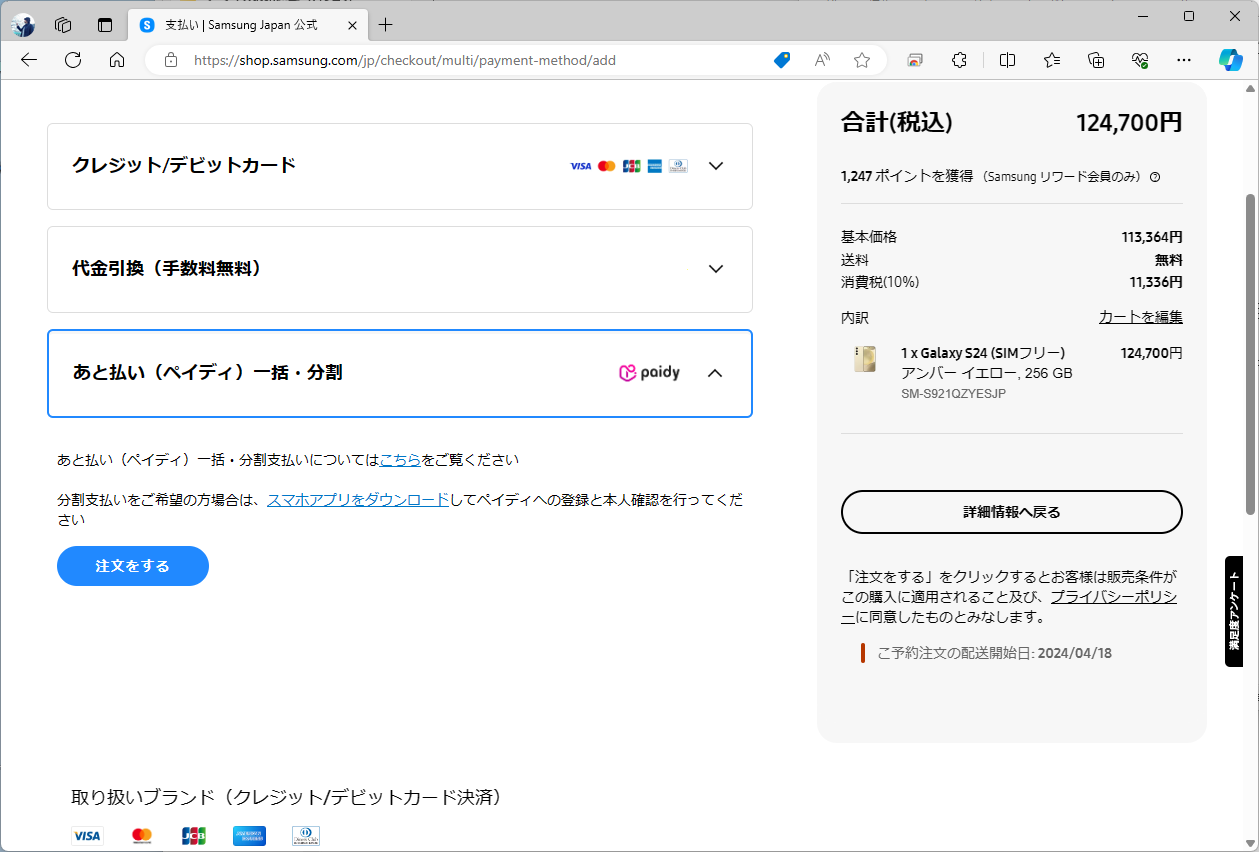1259x852 pixels.
Task: Open the Copilot sidebar icon
Action: click(x=1230, y=60)
